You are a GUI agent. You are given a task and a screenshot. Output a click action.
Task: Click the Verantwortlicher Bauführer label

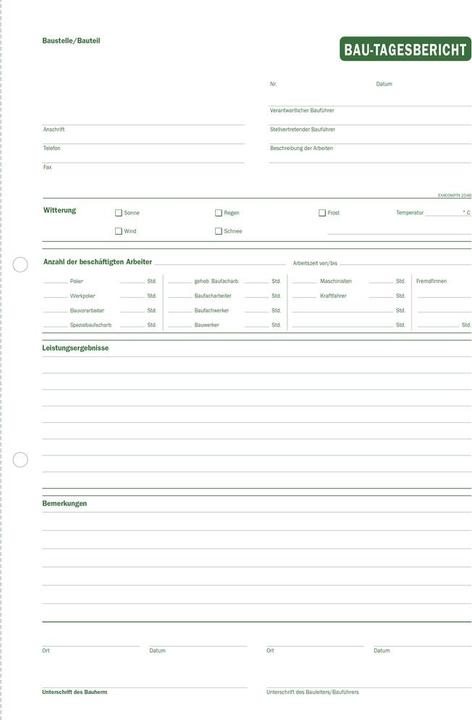point(302,111)
